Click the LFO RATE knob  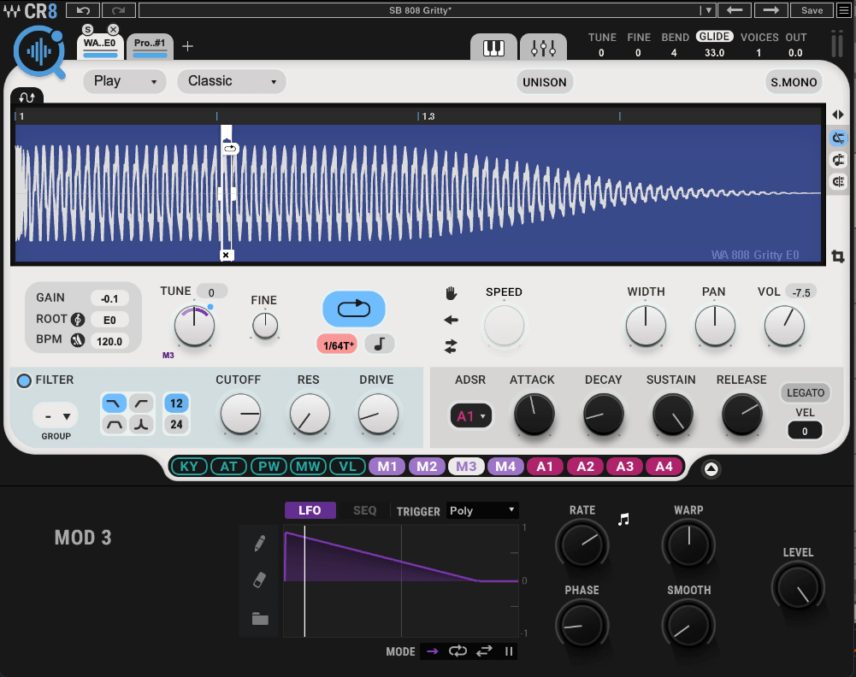click(582, 544)
